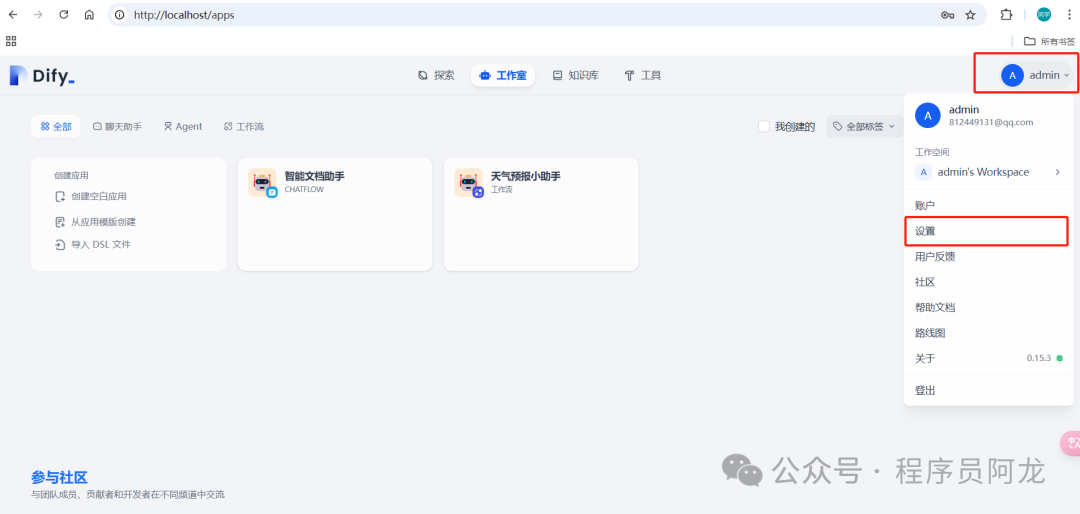Open the browser extensions puzzle icon
This screenshot has width=1080, height=514.
pos(1006,15)
